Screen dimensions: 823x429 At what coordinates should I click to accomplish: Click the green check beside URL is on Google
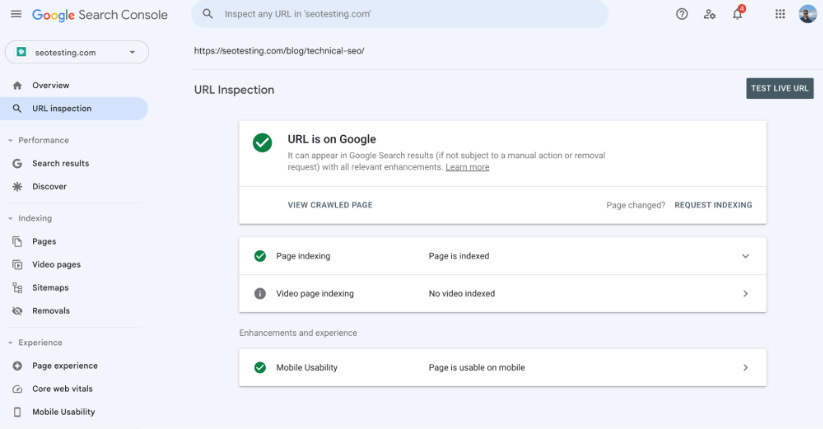point(262,142)
